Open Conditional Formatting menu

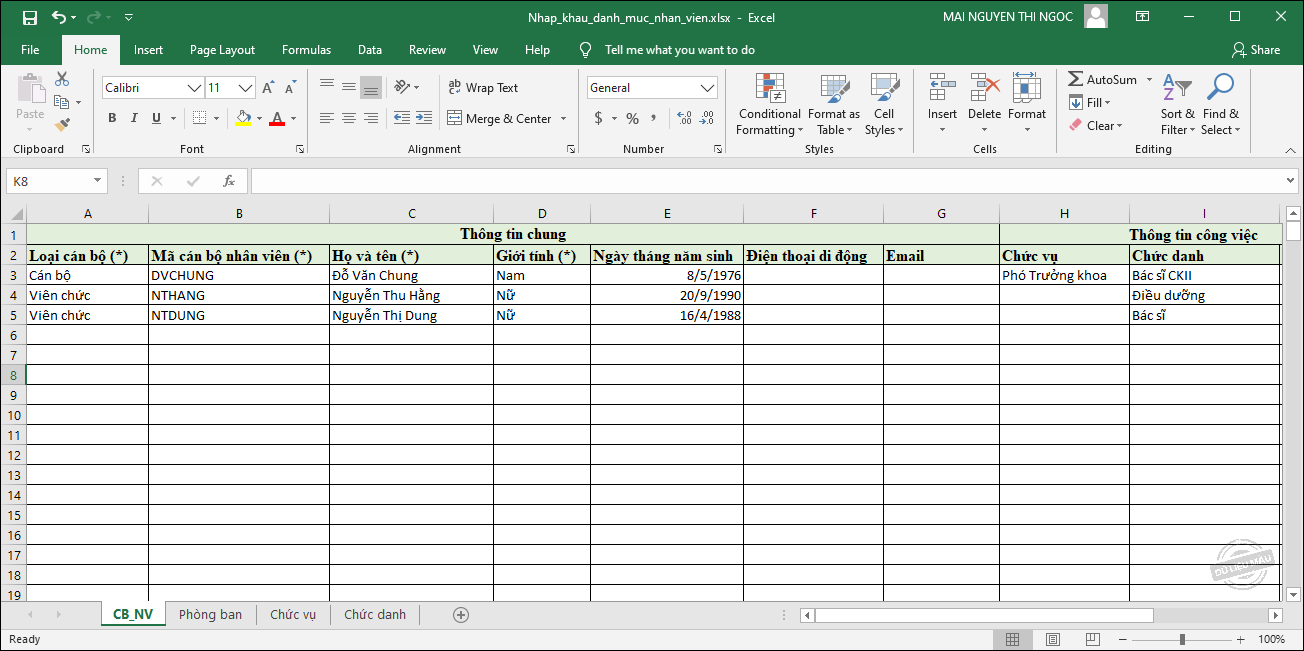coord(769,105)
